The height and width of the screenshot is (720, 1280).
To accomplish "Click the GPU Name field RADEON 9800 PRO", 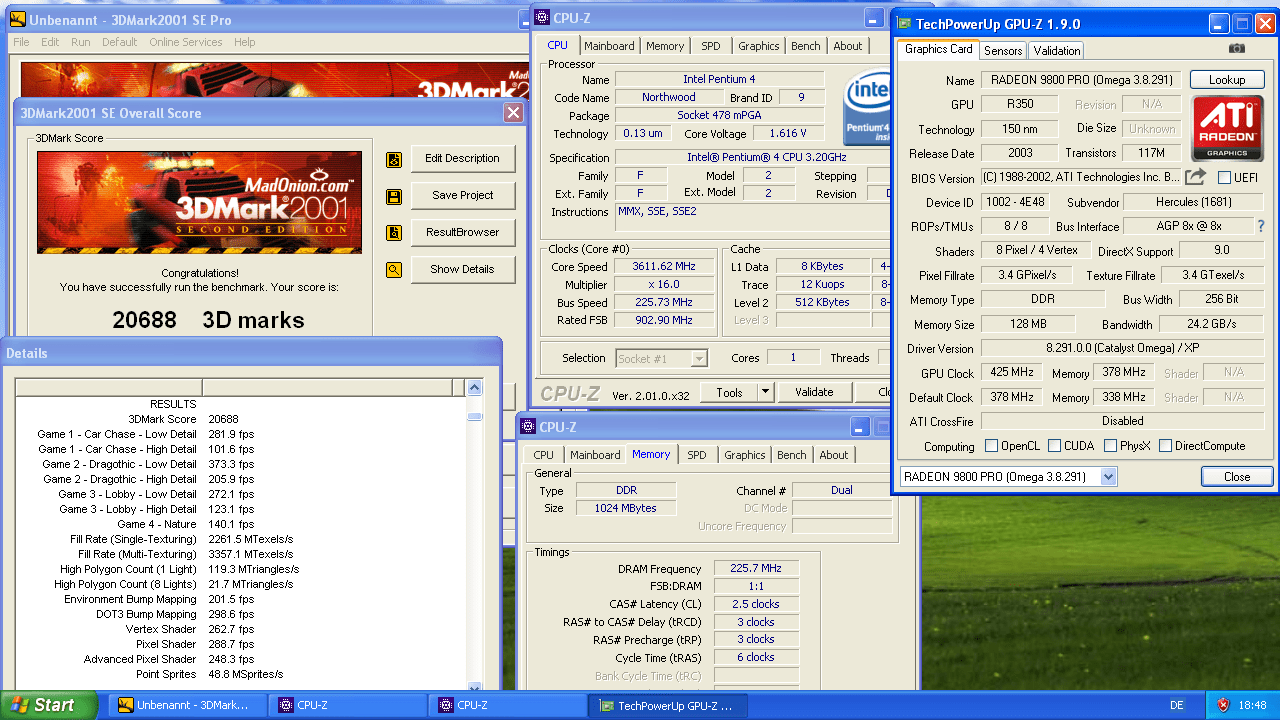I will (x=1081, y=80).
